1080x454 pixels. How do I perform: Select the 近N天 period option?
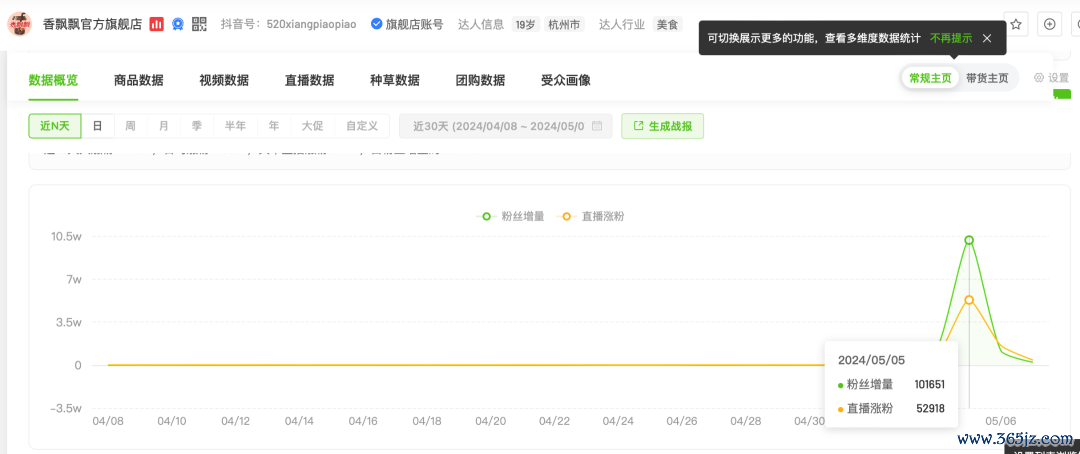[x=55, y=126]
